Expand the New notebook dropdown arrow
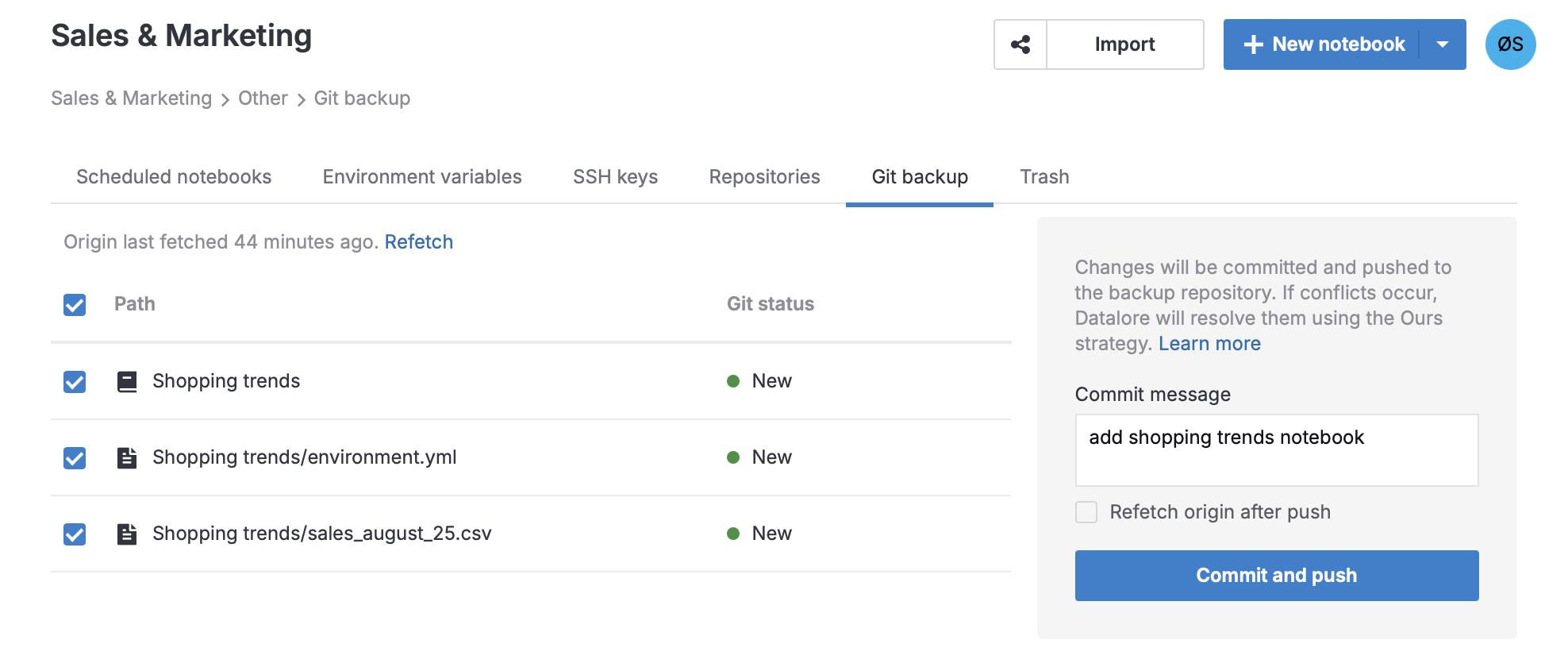Viewport: 1568px width, 667px height. [1443, 44]
